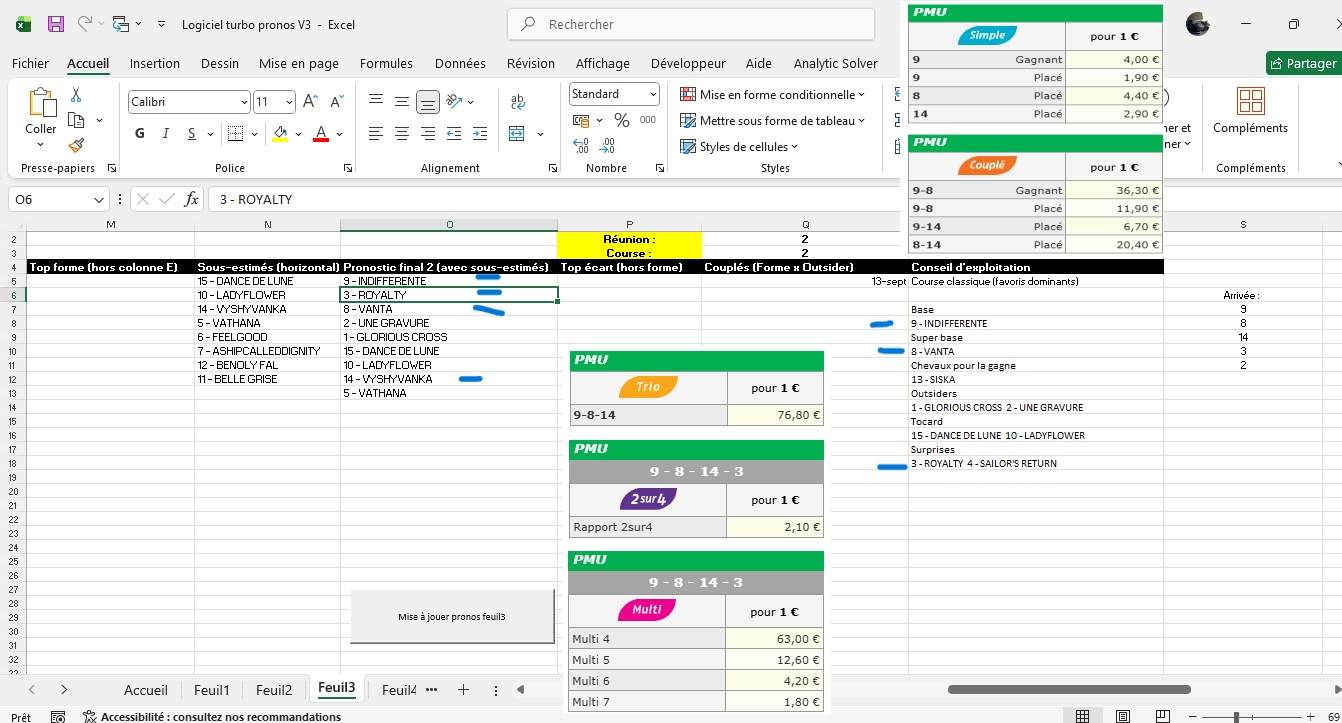Click Mise à jouer pronos feuil3 button
1342x723 pixels.
pos(452,617)
